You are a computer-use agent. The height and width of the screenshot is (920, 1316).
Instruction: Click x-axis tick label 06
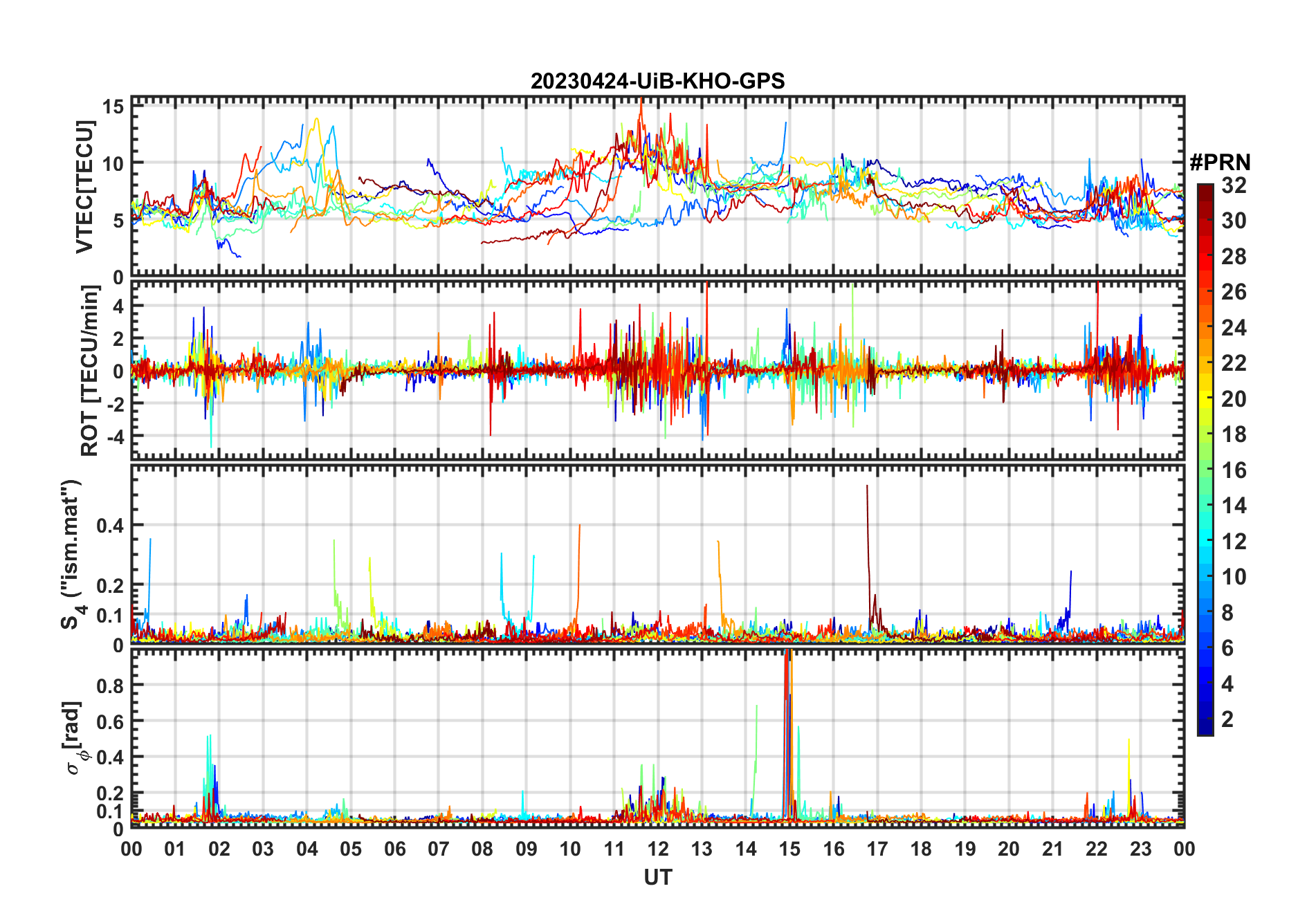pos(394,849)
